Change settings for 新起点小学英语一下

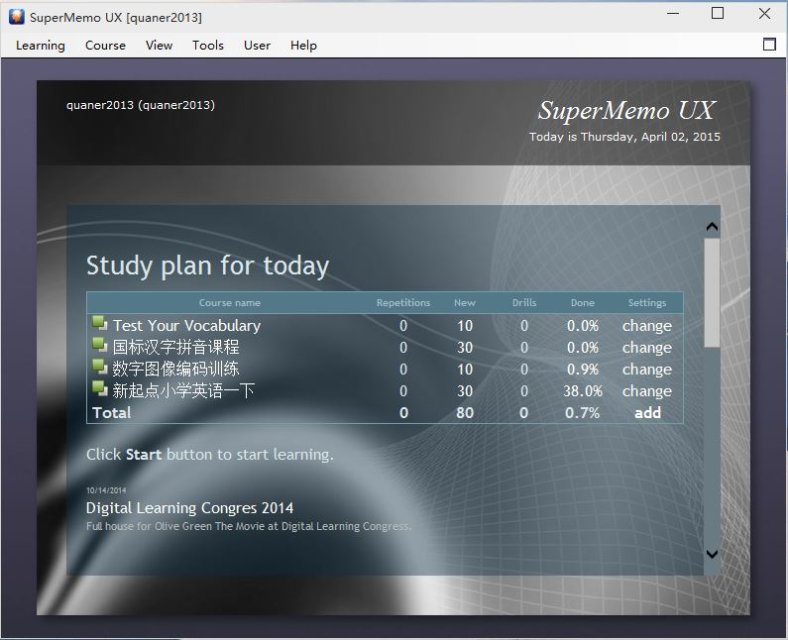(x=647, y=391)
